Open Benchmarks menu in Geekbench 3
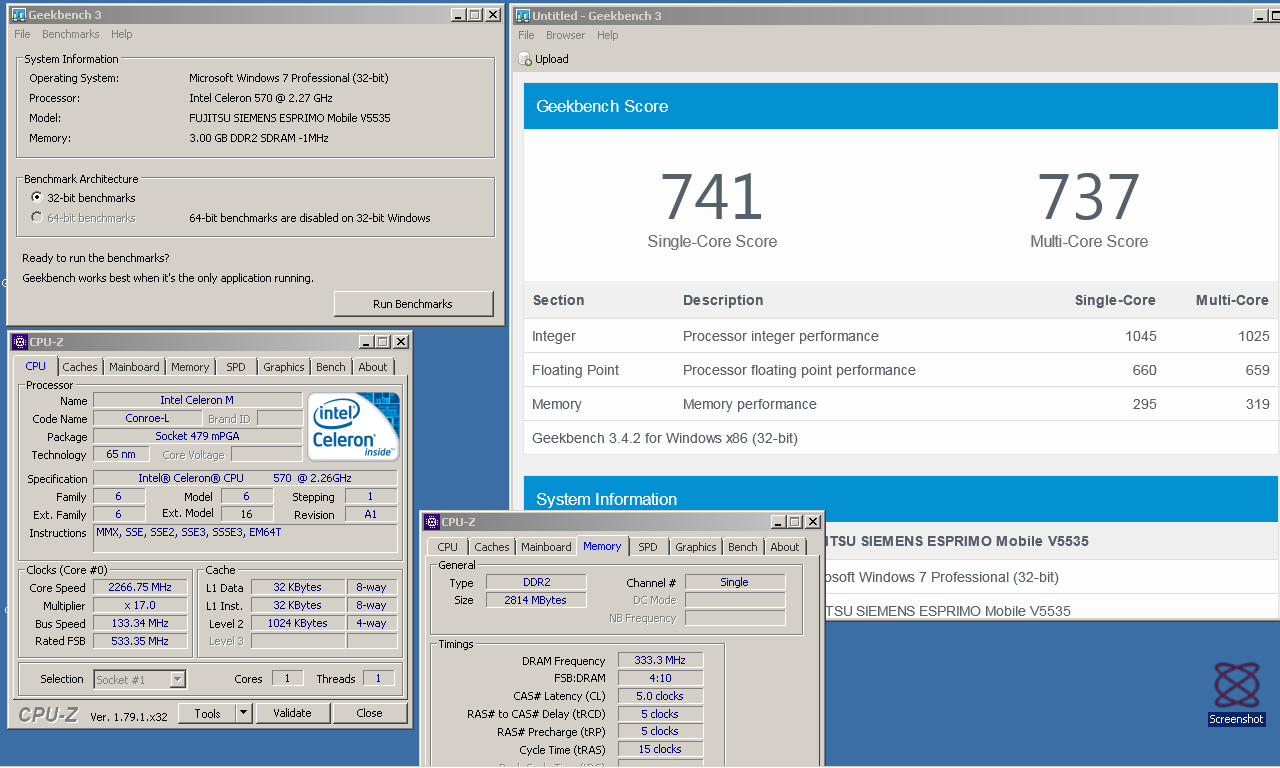The height and width of the screenshot is (768, 1280). click(x=70, y=34)
